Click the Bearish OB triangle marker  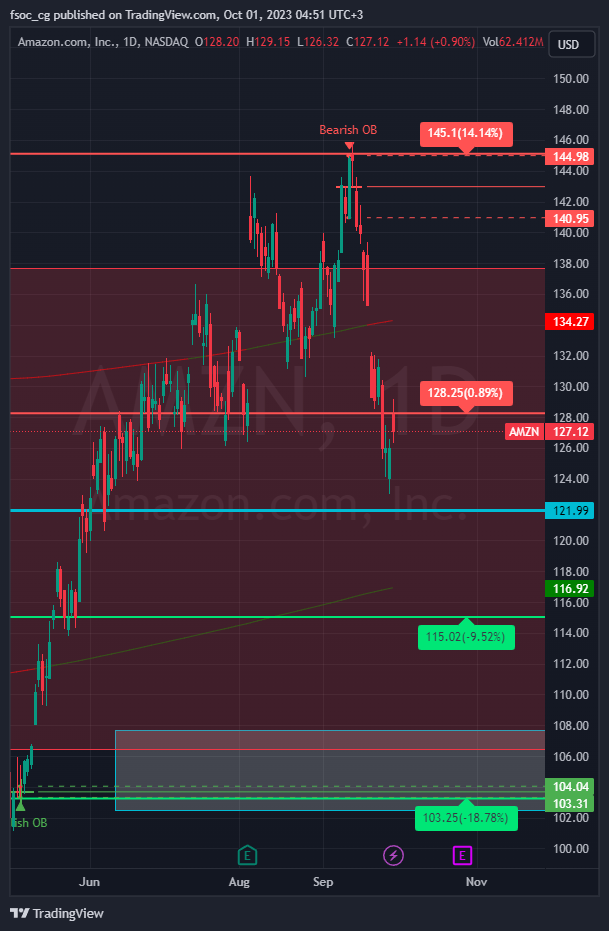tap(349, 146)
